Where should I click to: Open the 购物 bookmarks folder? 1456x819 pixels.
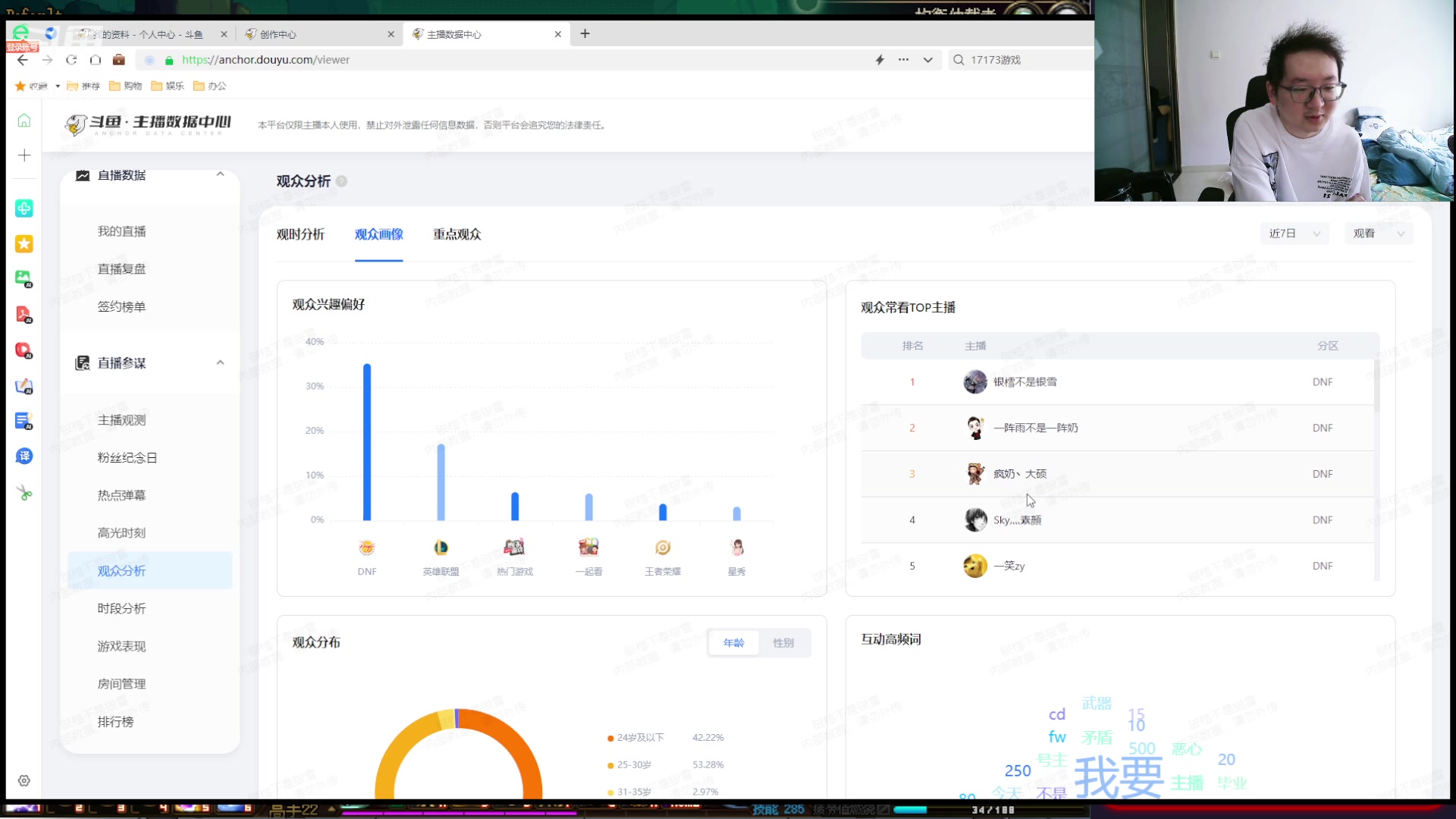126,86
